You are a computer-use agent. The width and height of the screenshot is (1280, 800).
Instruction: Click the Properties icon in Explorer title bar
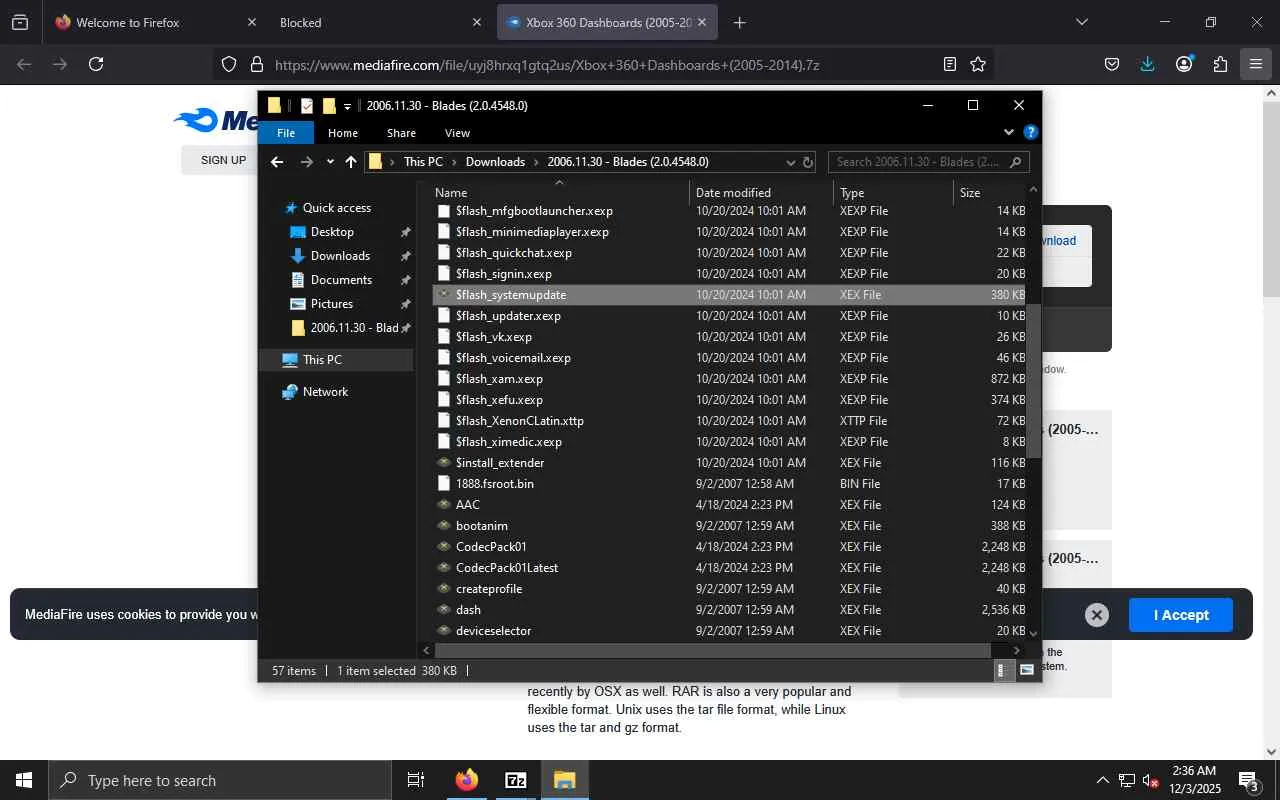tap(307, 105)
